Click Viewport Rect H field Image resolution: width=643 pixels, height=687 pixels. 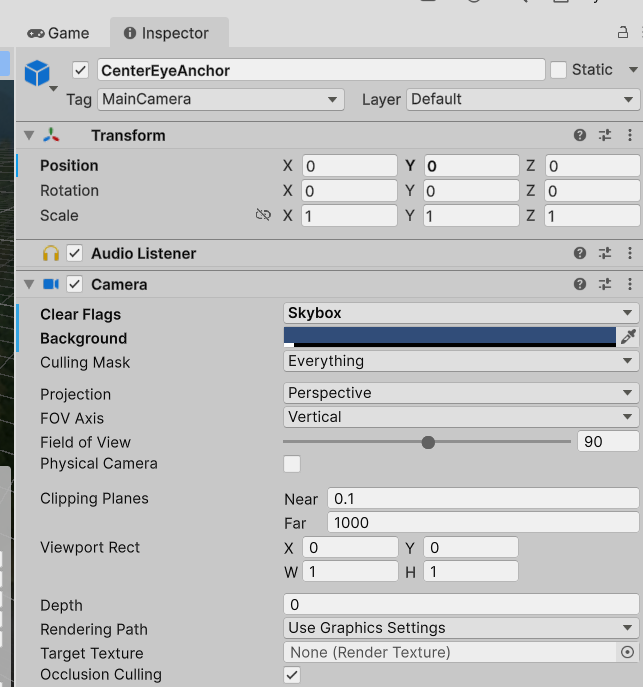click(x=471, y=572)
